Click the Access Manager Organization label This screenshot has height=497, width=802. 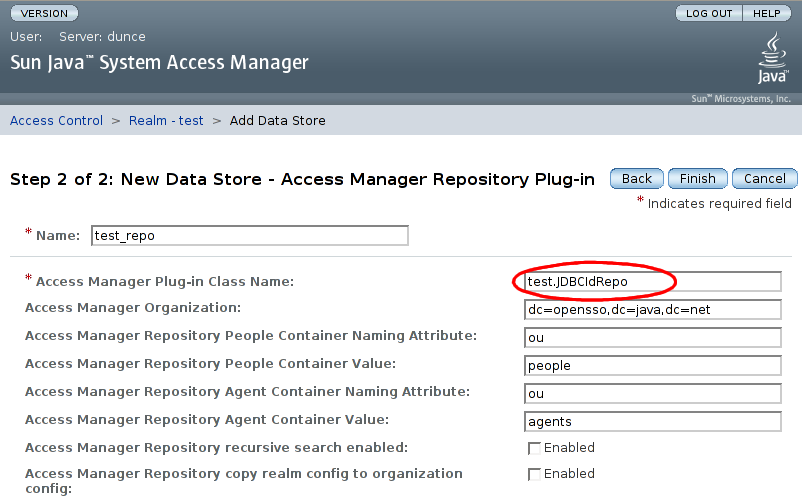[x=132, y=308]
